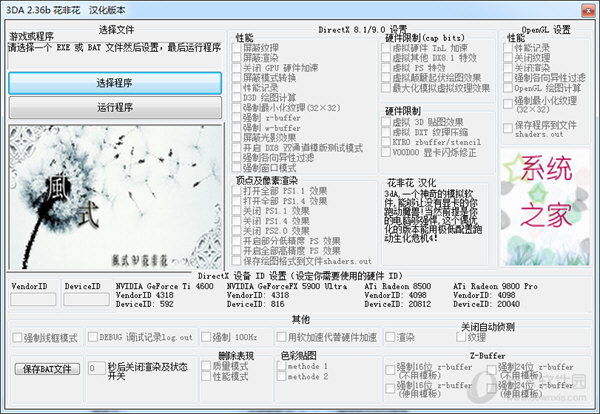Screen dimensions: 600x414
Task: Select 质量模式 under 删除表现
Action: point(206,366)
